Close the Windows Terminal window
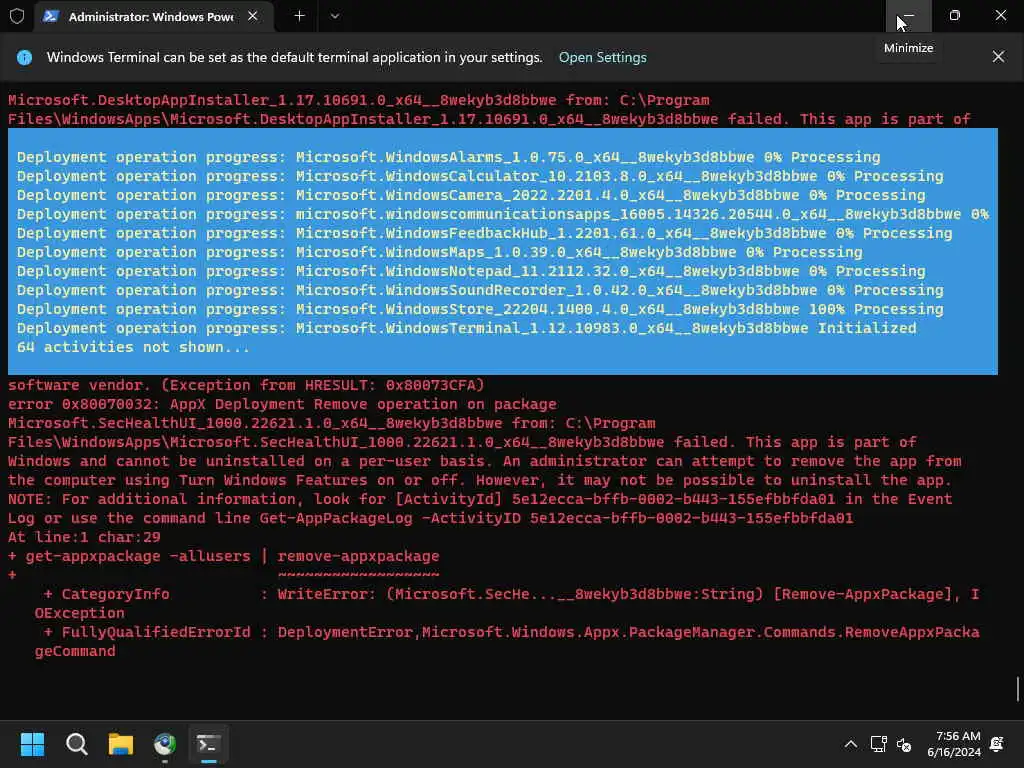This screenshot has height=768, width=1024. coord(1000,16)
